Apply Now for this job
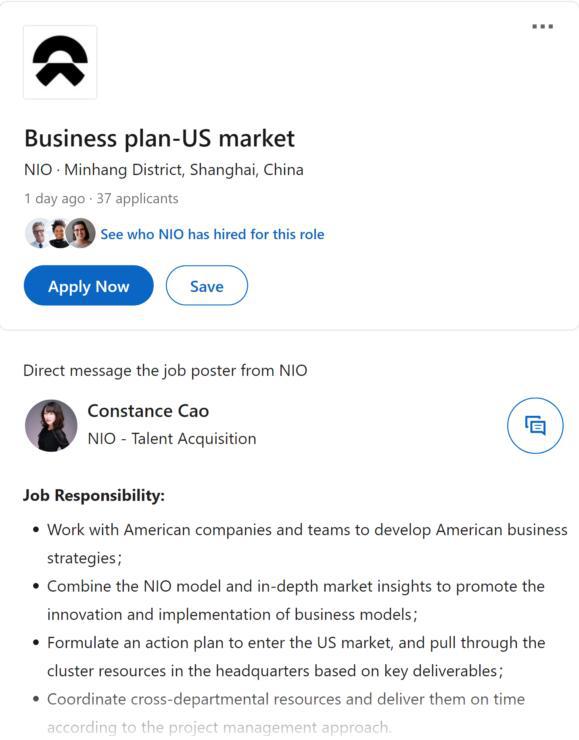The width and height of the screenshot is (579, 740). tap(89, 286)
